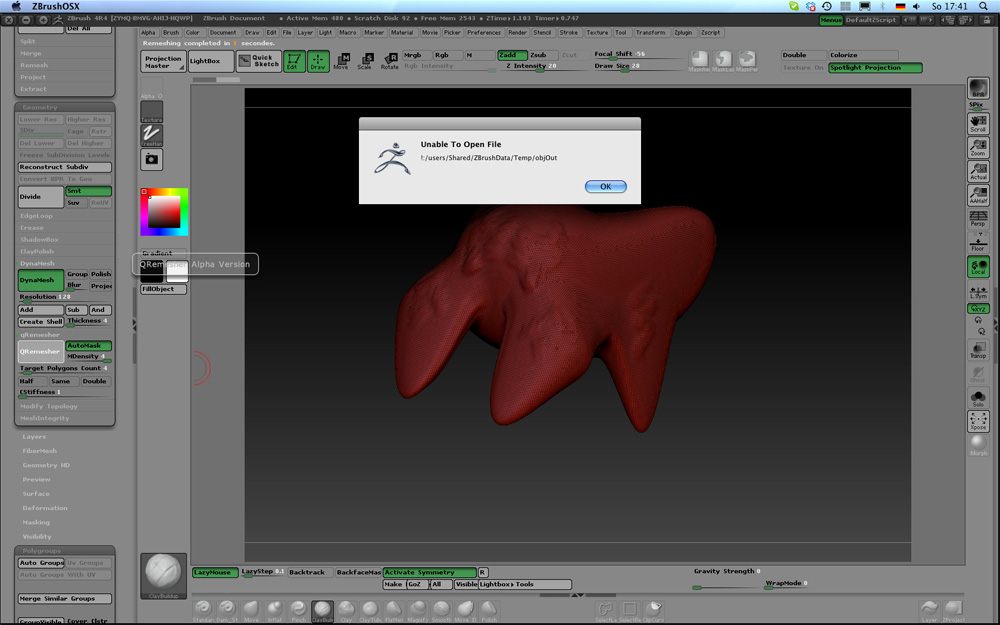Image resolution: width=1000 pixels, height=625 pixels.
Task: Open current ClayBuildup brush thumbnail
Action: pyautogui.click(x=164, y=577)
